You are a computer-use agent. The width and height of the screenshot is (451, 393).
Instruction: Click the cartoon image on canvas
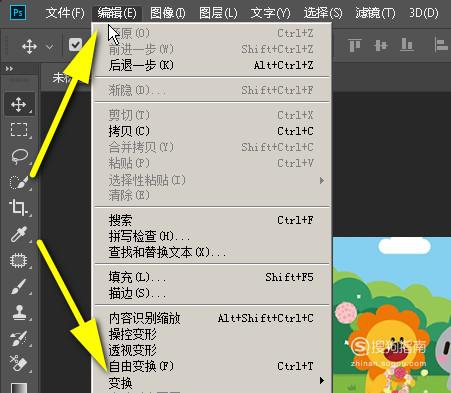pyautogui.click(x=392, y=315)
